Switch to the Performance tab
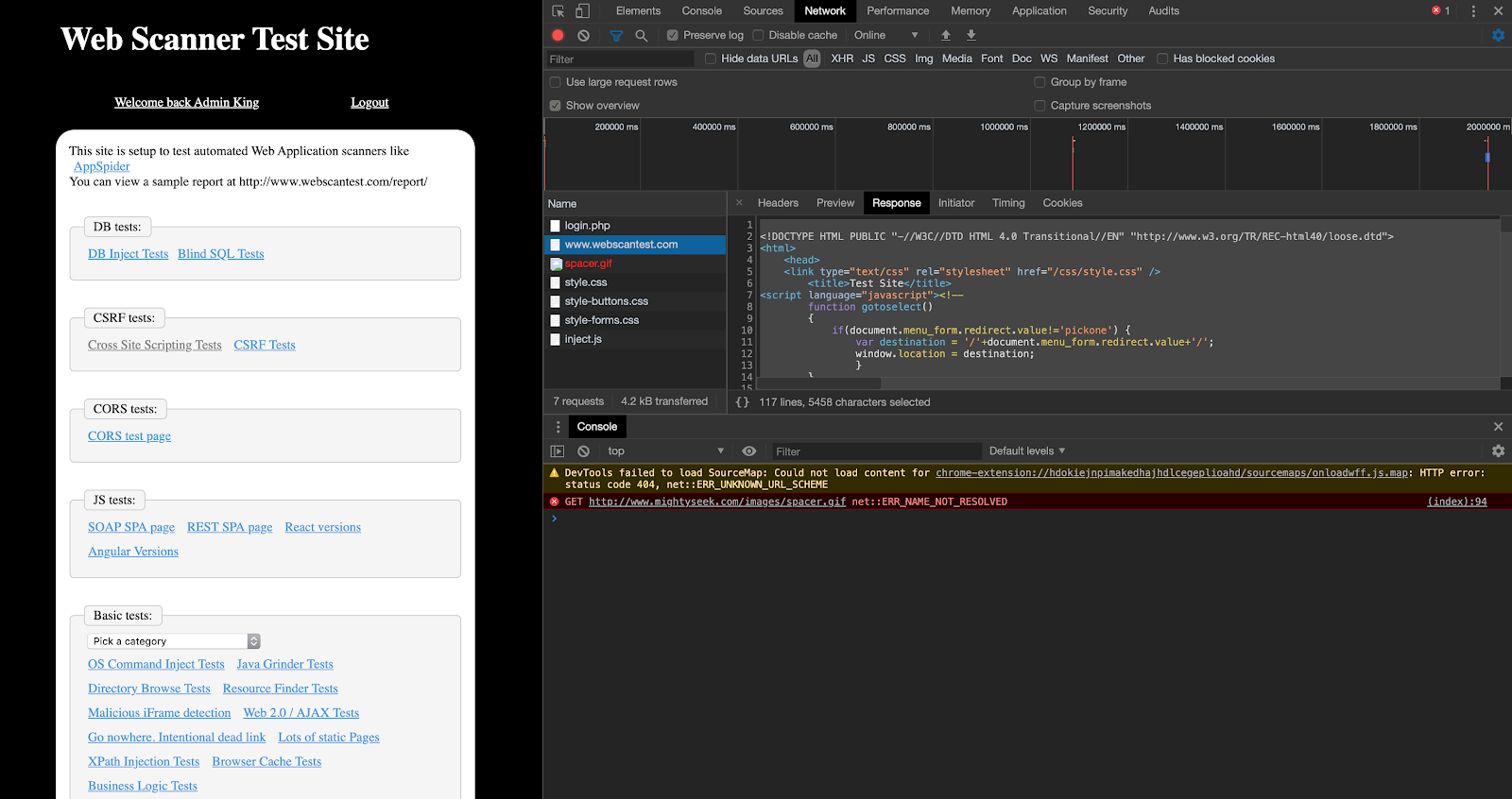1512x799 pixels. coord(898,11)
